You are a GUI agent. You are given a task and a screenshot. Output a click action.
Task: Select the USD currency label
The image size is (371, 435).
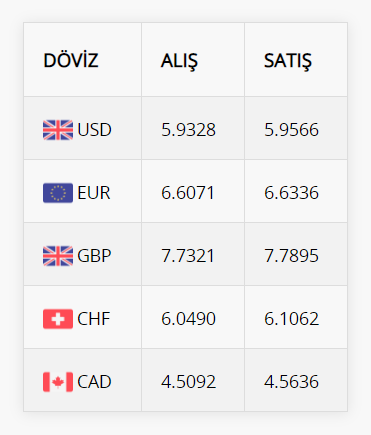(x=94, y=130)
